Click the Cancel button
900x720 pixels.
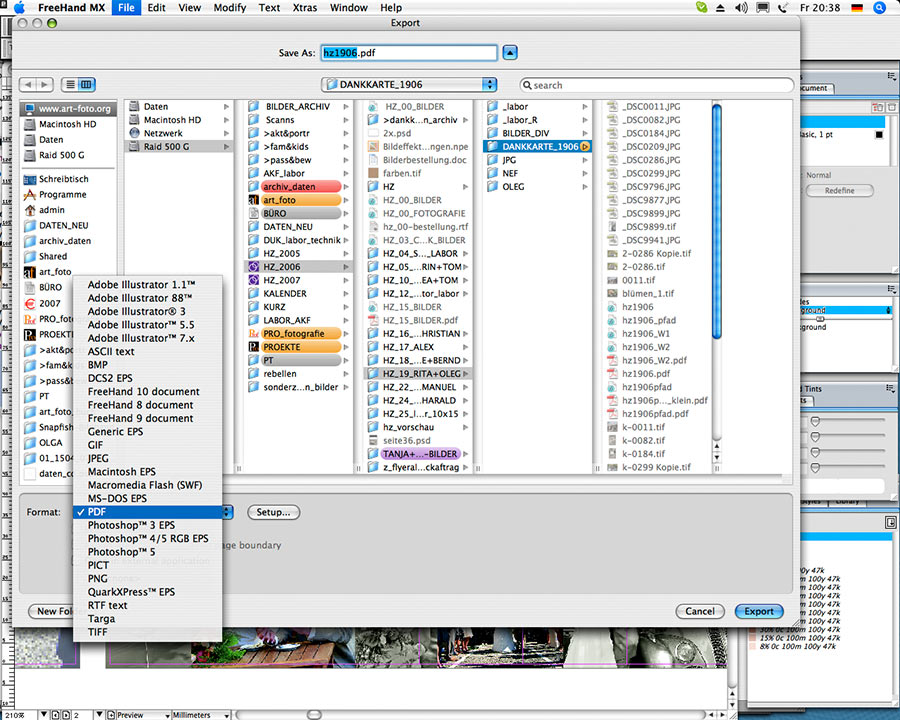(700, 611)
